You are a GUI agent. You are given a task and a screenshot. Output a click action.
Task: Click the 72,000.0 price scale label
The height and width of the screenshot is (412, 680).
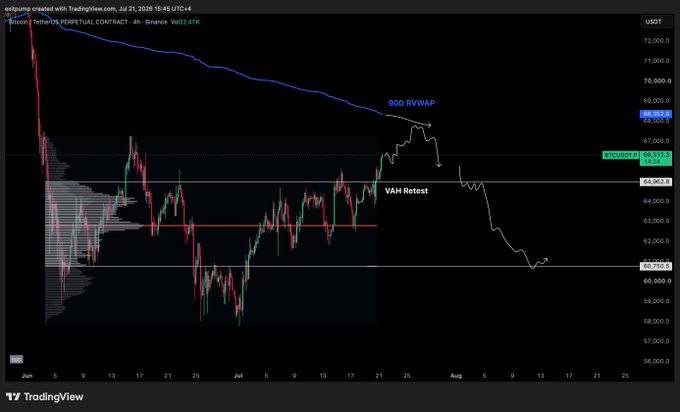pyautogui.click(x=655, y=40)
